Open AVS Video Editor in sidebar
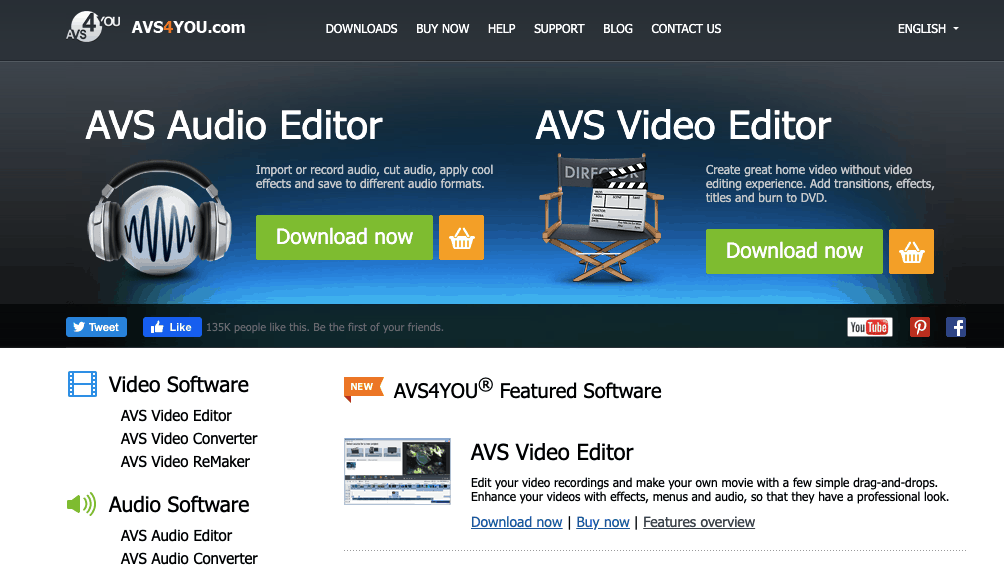 [176, 416]
